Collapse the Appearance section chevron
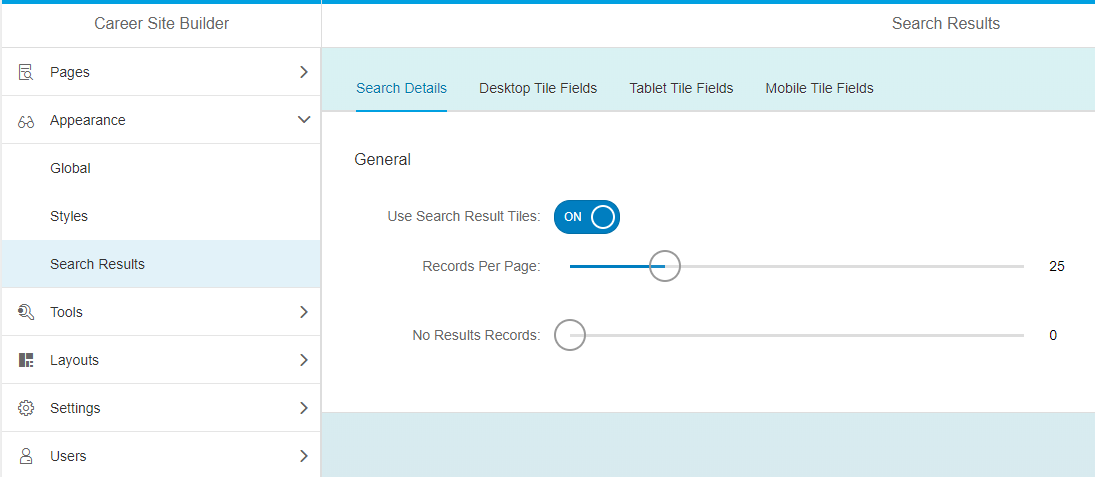Screen dimensions: 1095x477 (x=304, y=120)
